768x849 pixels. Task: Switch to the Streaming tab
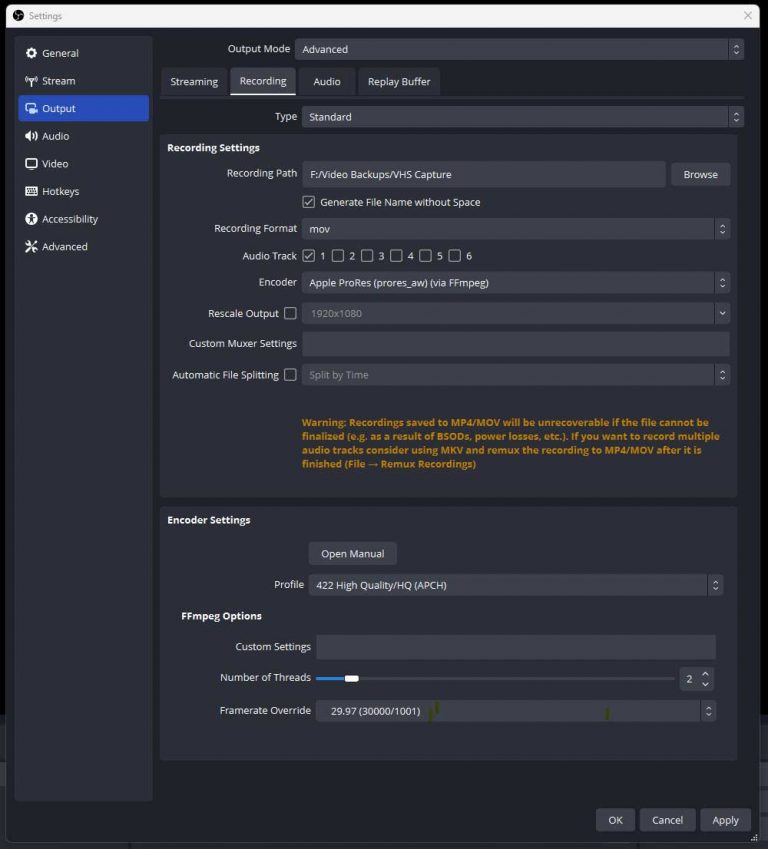tap(194, 82)
